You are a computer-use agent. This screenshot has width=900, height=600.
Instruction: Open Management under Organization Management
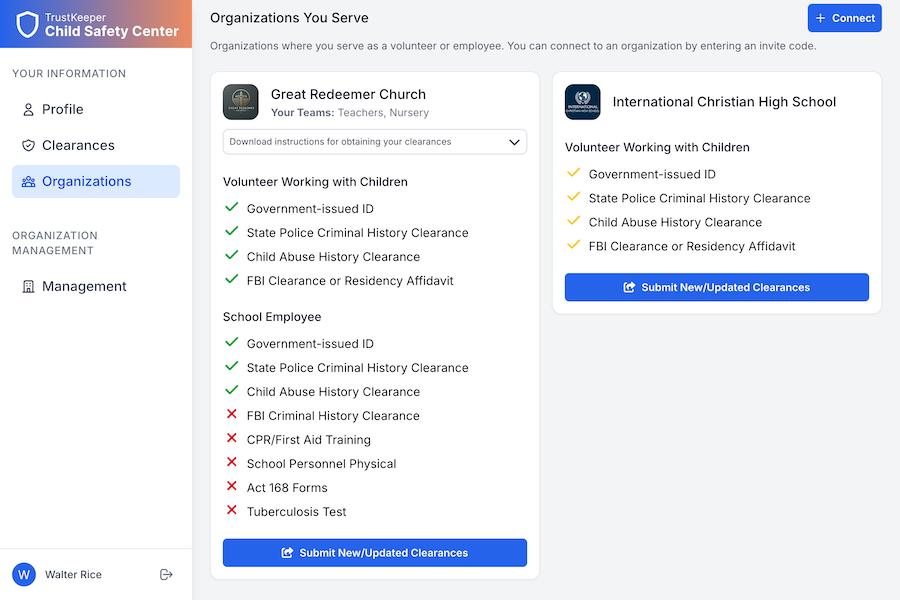click(x=84, y=286)
